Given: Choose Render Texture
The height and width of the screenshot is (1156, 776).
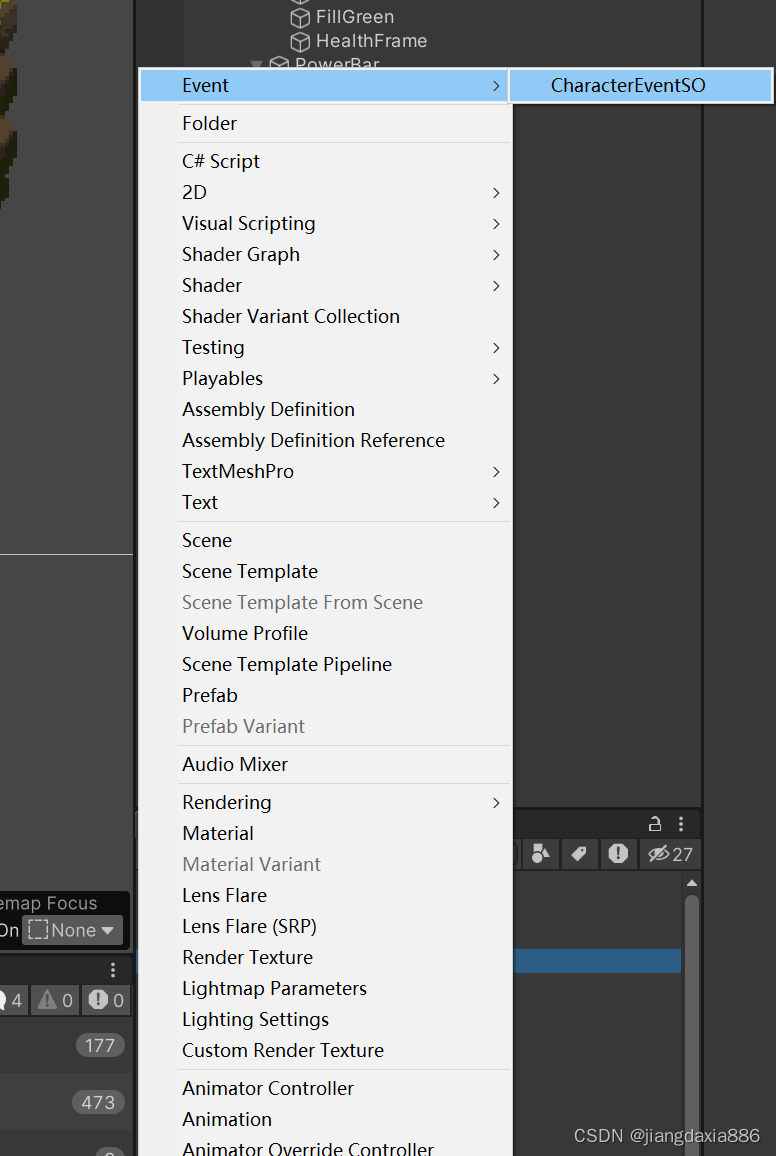Looking at the screenshot, I should (325, 957).
